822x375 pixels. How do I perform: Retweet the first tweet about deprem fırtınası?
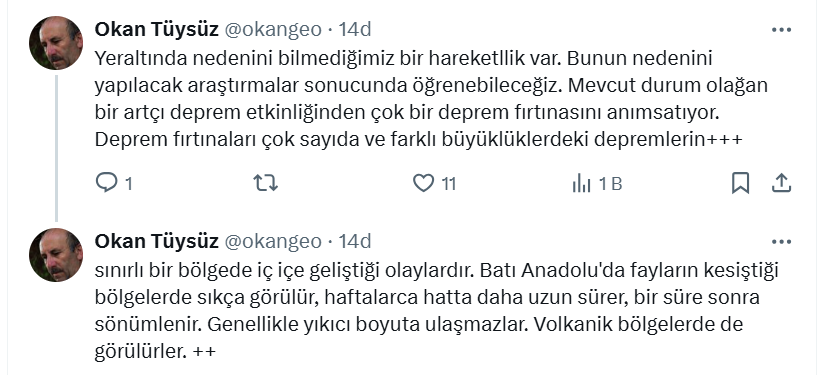266,183
